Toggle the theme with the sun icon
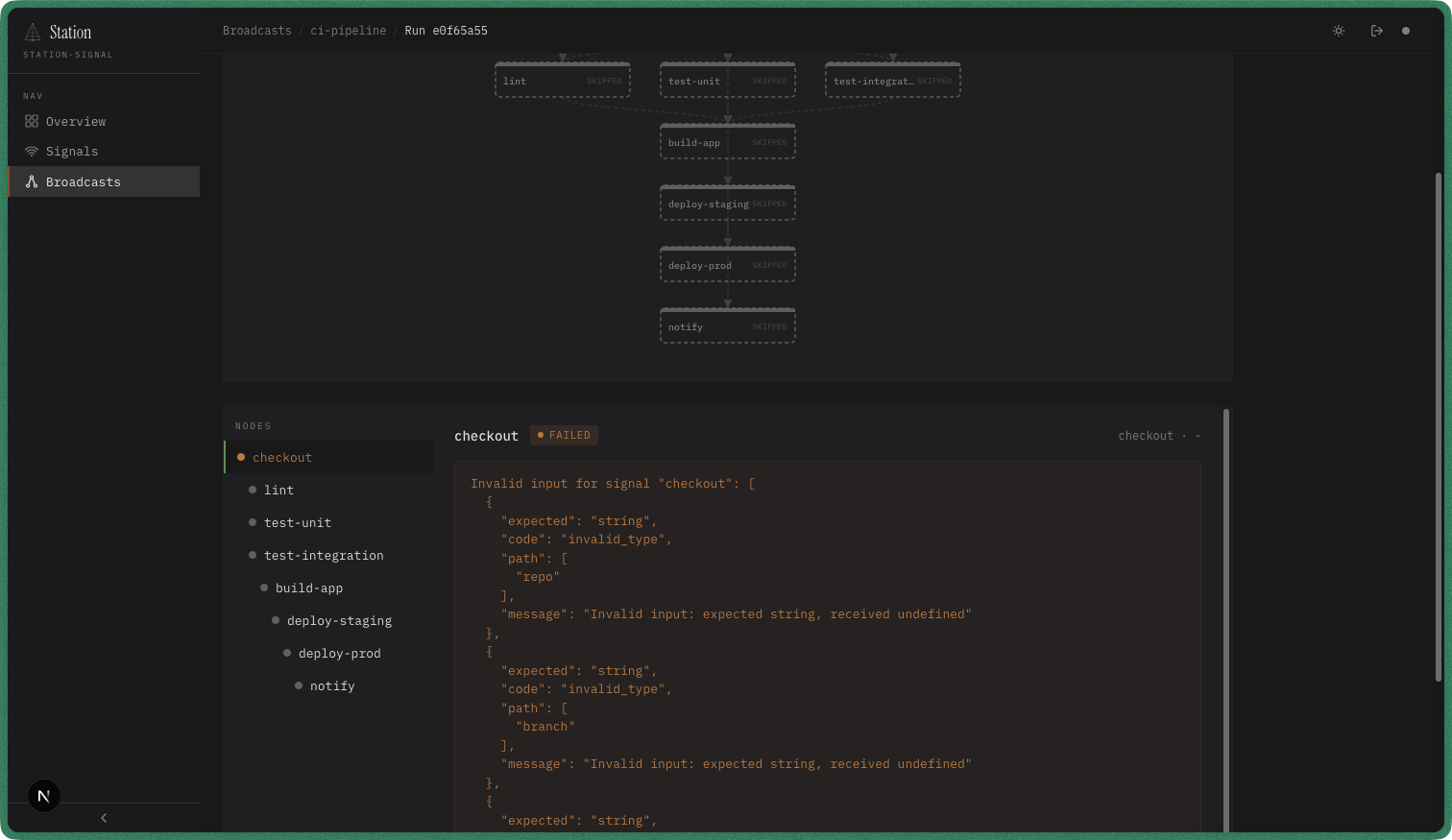 pos(1338,30)
